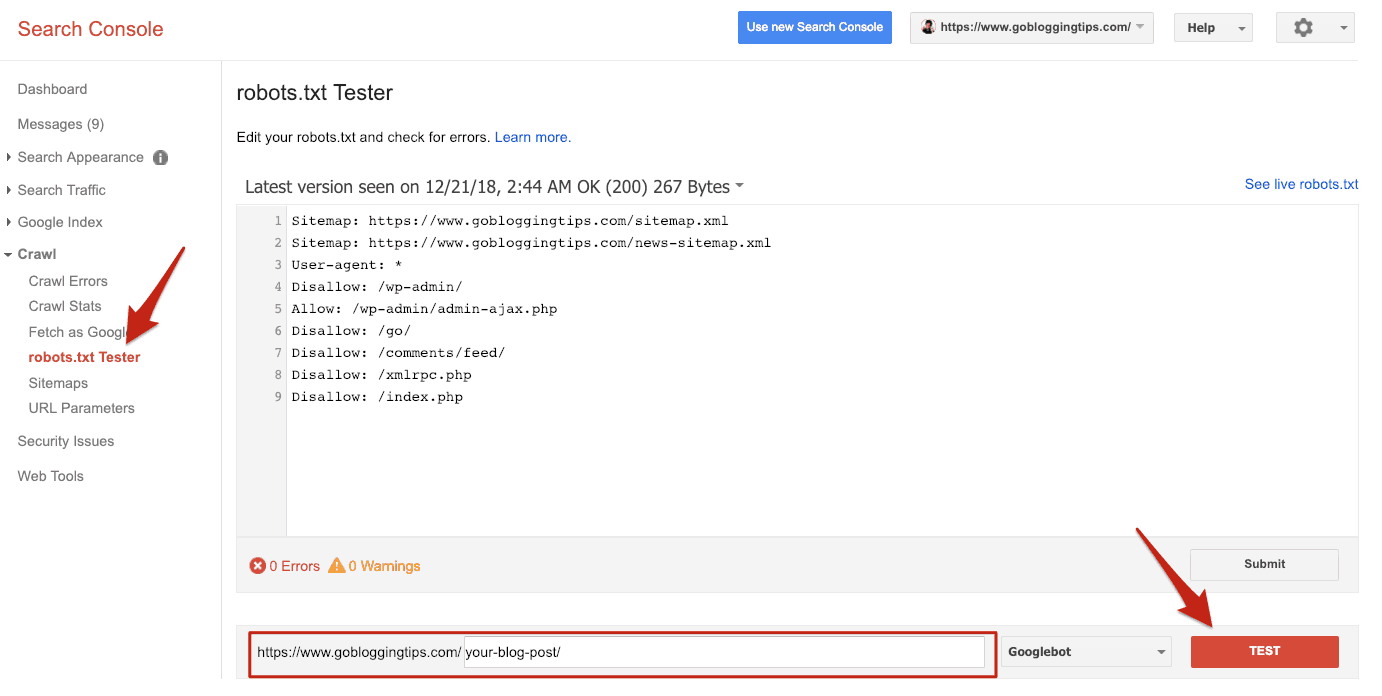Viewport: 1382px width, 696px height.
Task: Open Web Tools page
Action: [51, 476]
